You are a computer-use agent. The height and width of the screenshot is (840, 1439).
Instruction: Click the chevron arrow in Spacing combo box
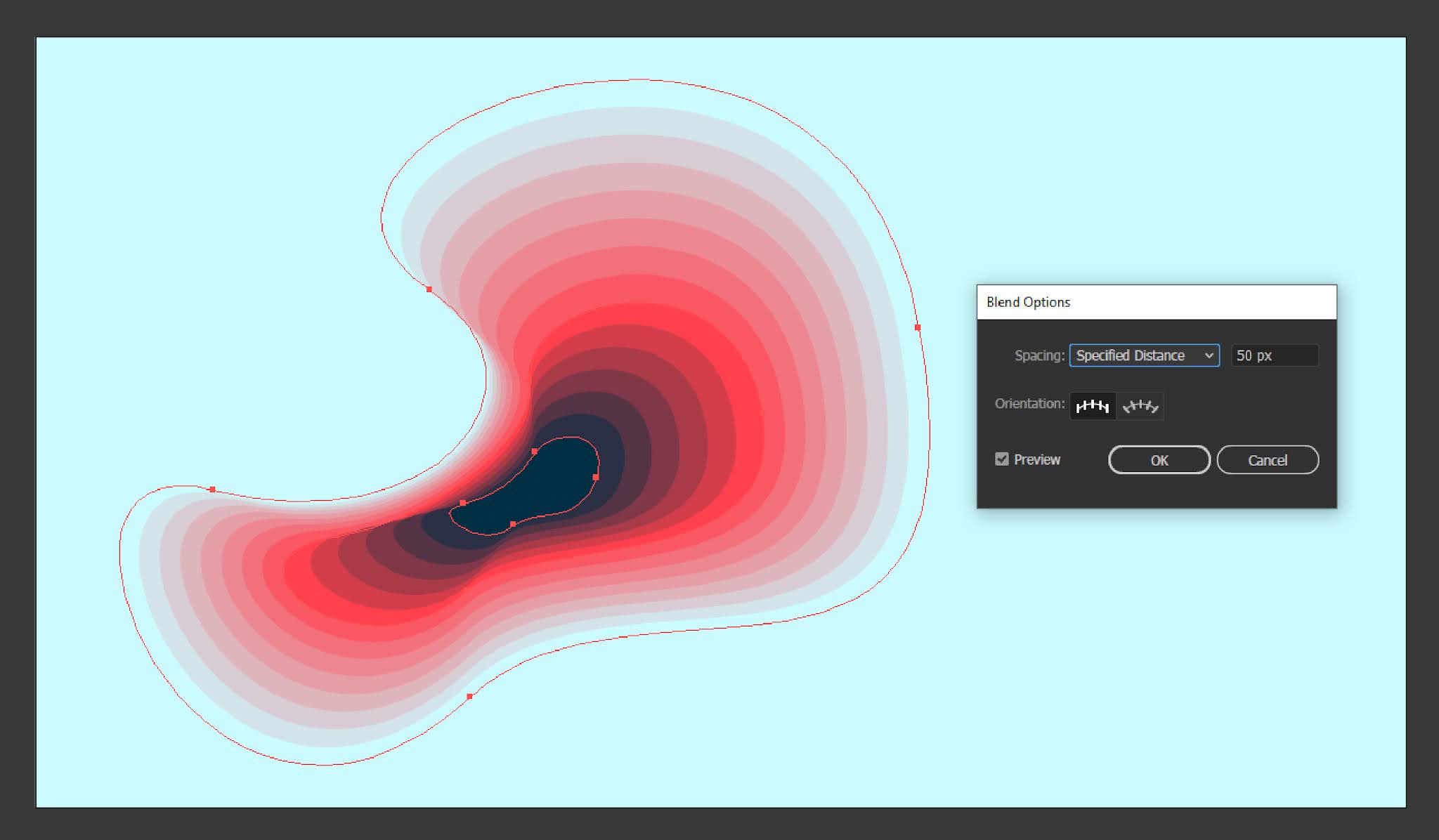(1209, 355)
